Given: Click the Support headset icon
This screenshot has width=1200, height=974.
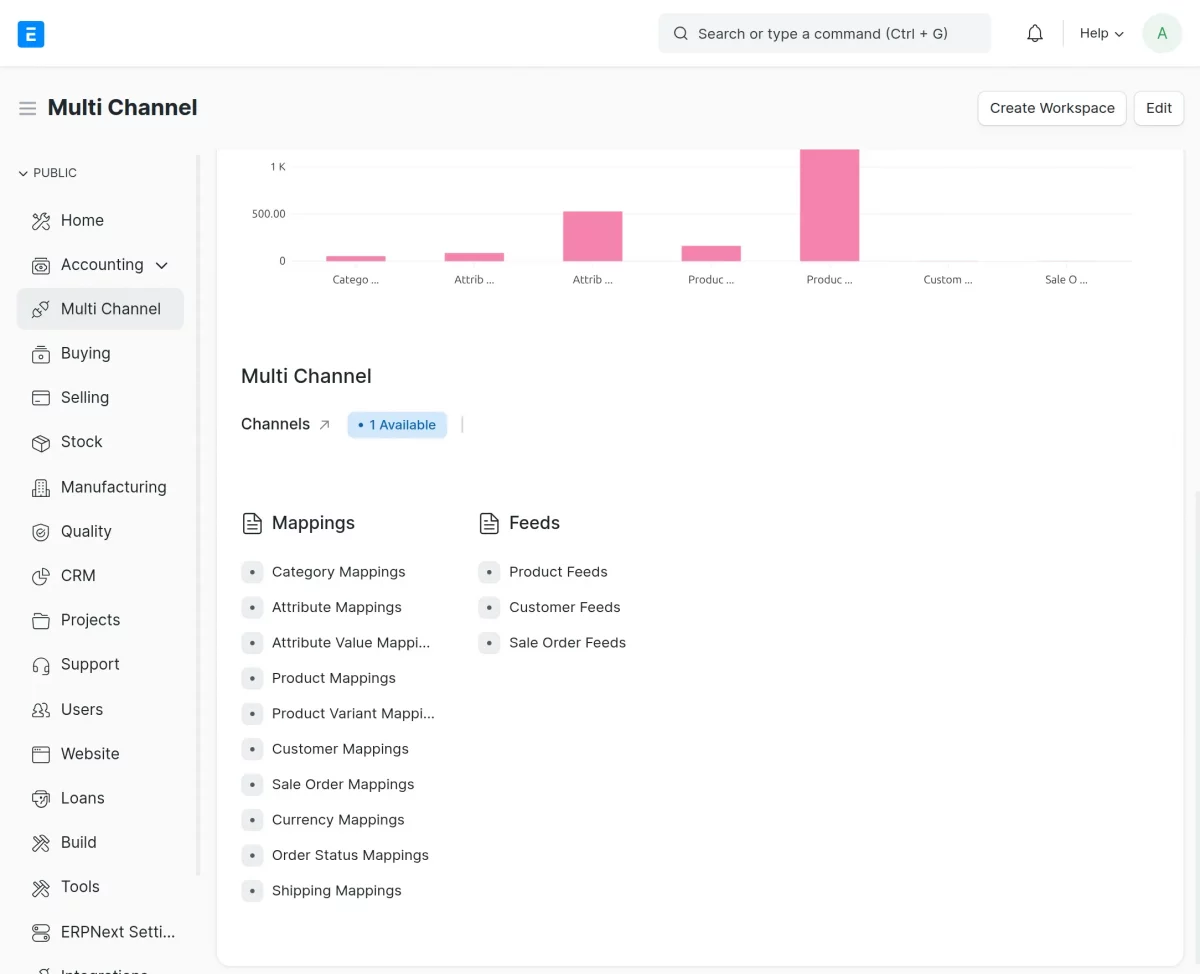Looking at the screenshot, I should 41,665.
